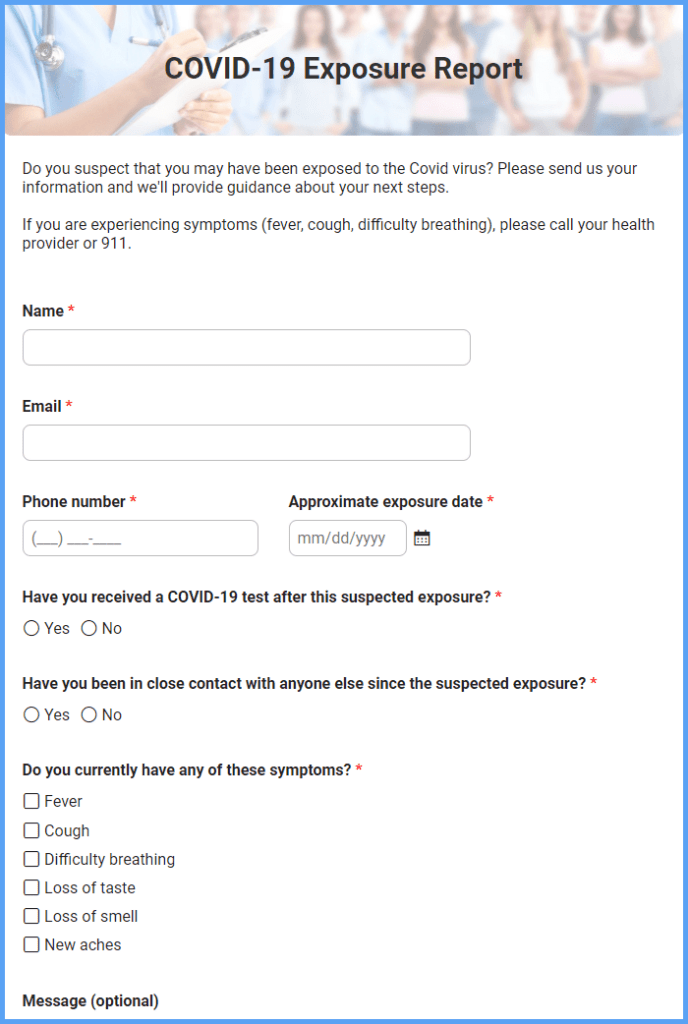The width and height of the screenshot is (688, 1024).
Task: Click the exposure guidance introduction text
Action: tap(330, 178)
